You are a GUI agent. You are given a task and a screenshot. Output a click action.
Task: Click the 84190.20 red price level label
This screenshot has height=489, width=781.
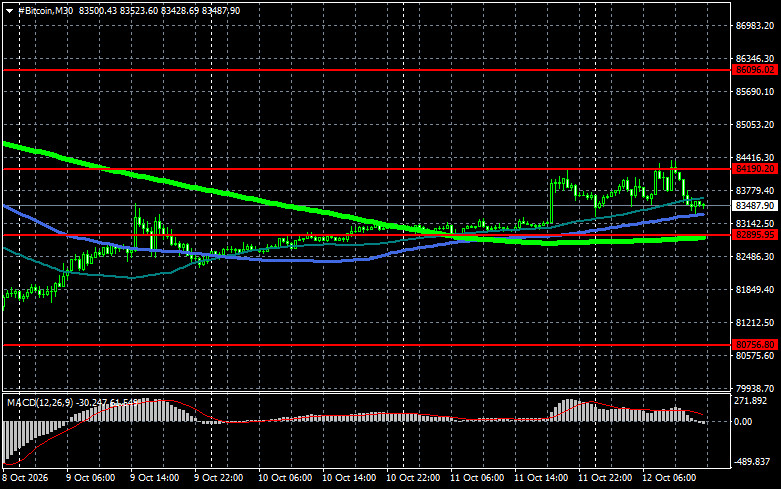(755, 169)
